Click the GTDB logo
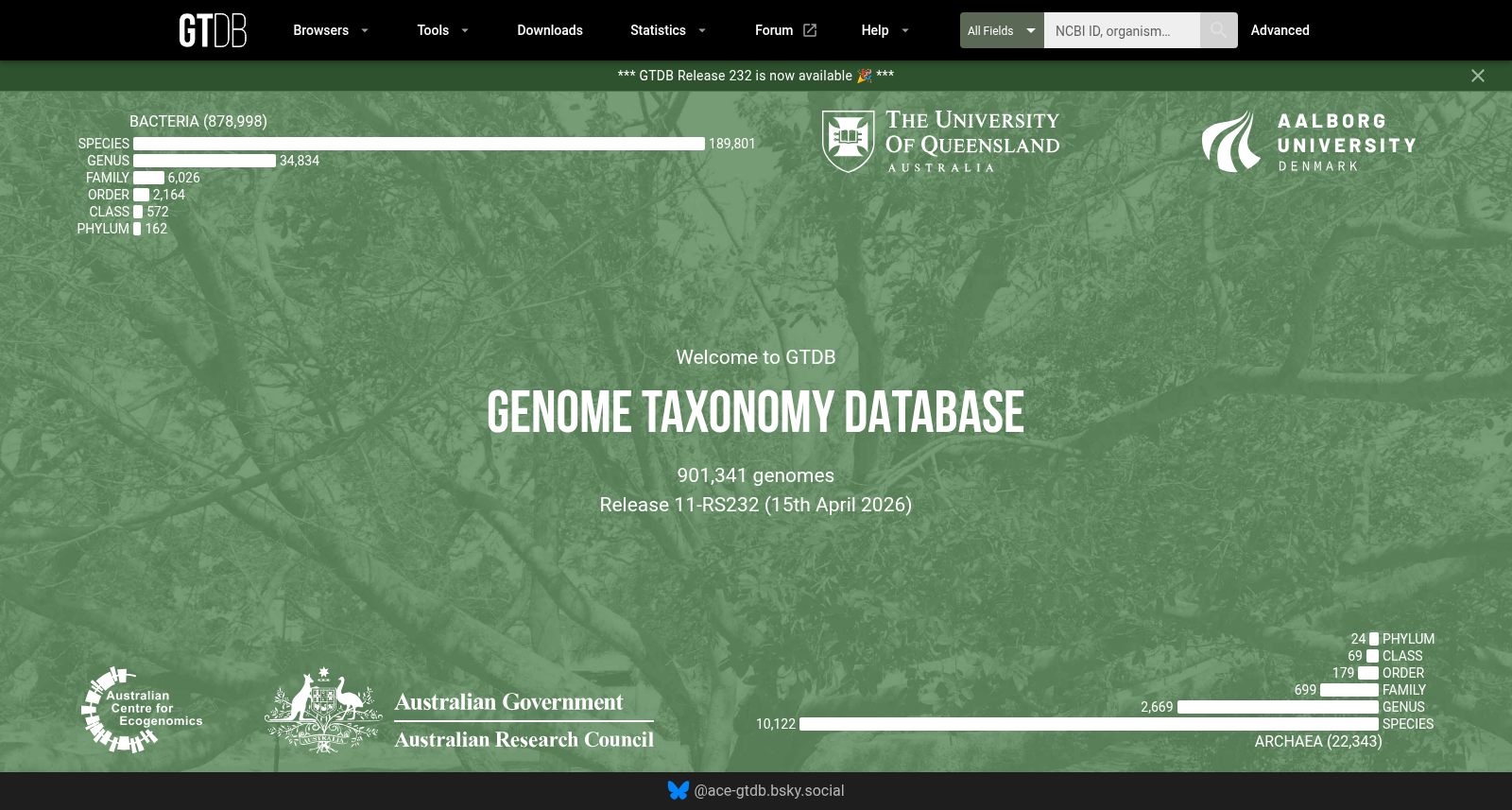 (x=213, y=30)
